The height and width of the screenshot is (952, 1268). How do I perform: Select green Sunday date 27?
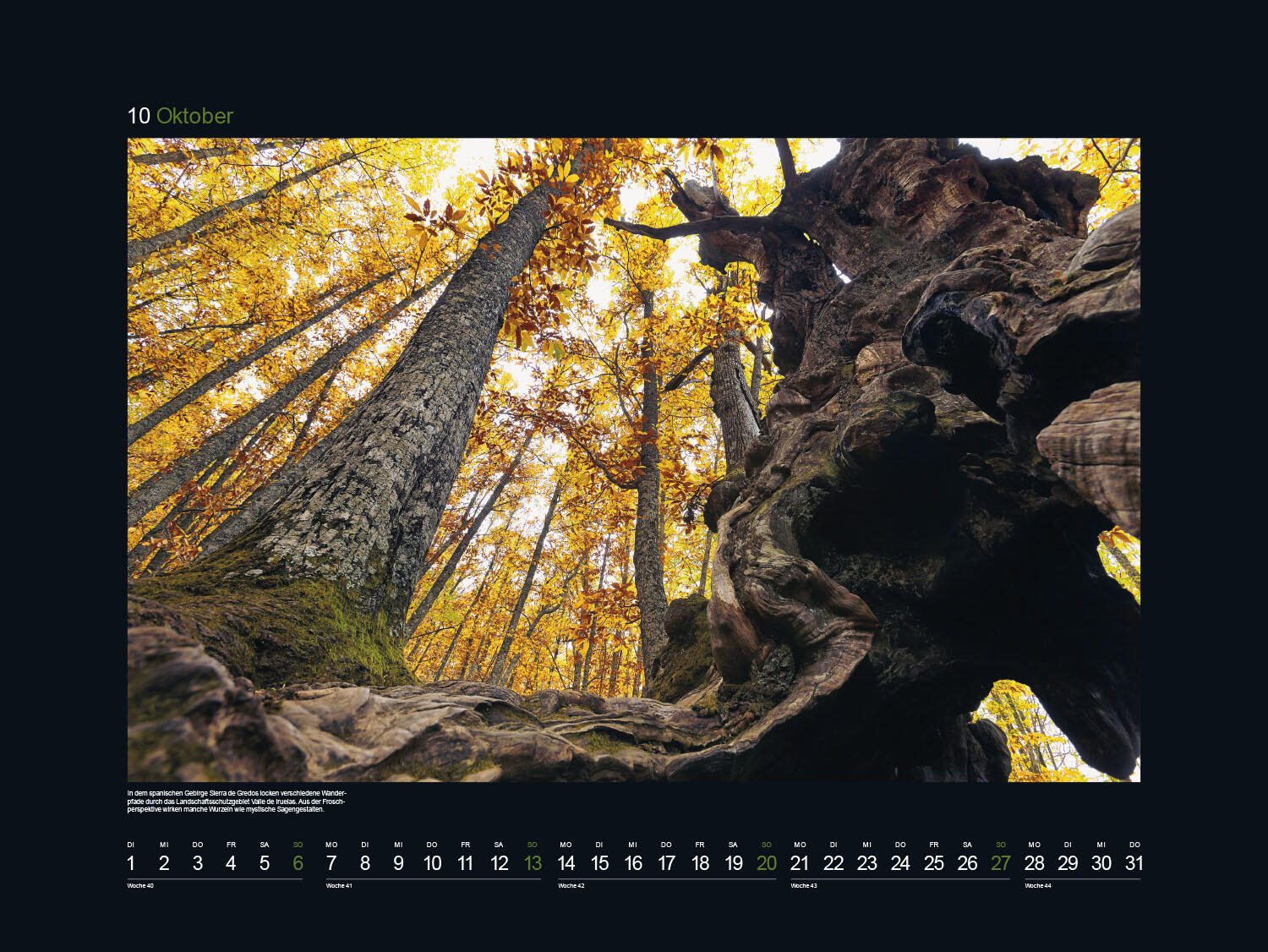[1001, 863]
